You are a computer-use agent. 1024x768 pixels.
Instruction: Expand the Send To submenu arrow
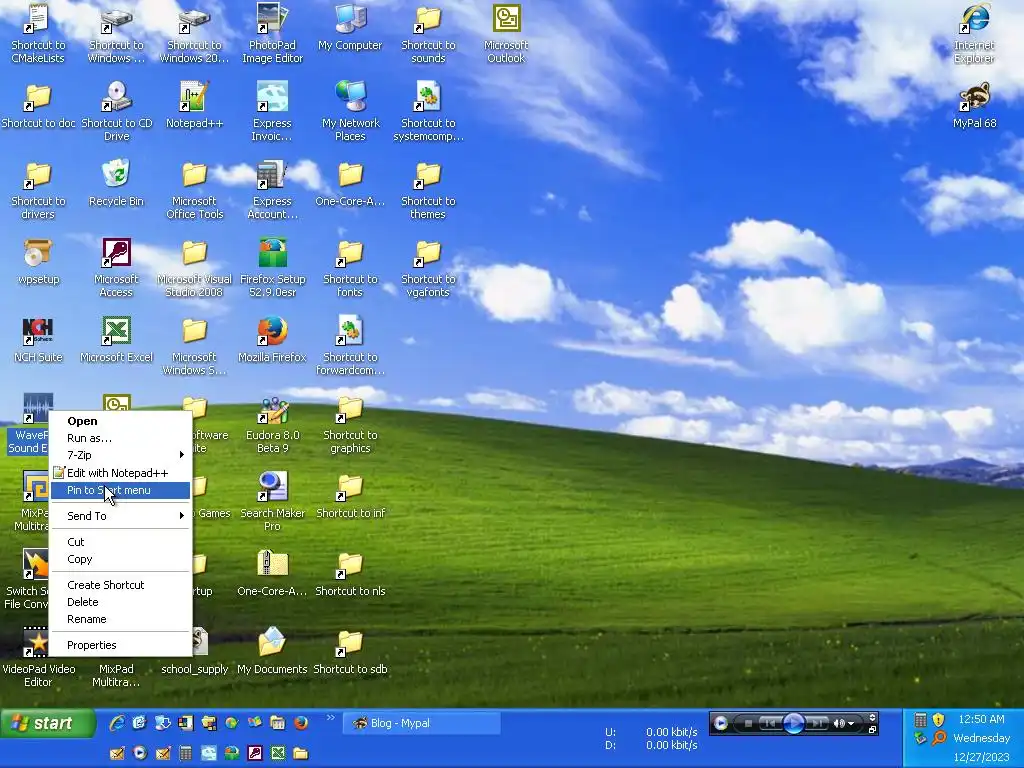(182, 516)
